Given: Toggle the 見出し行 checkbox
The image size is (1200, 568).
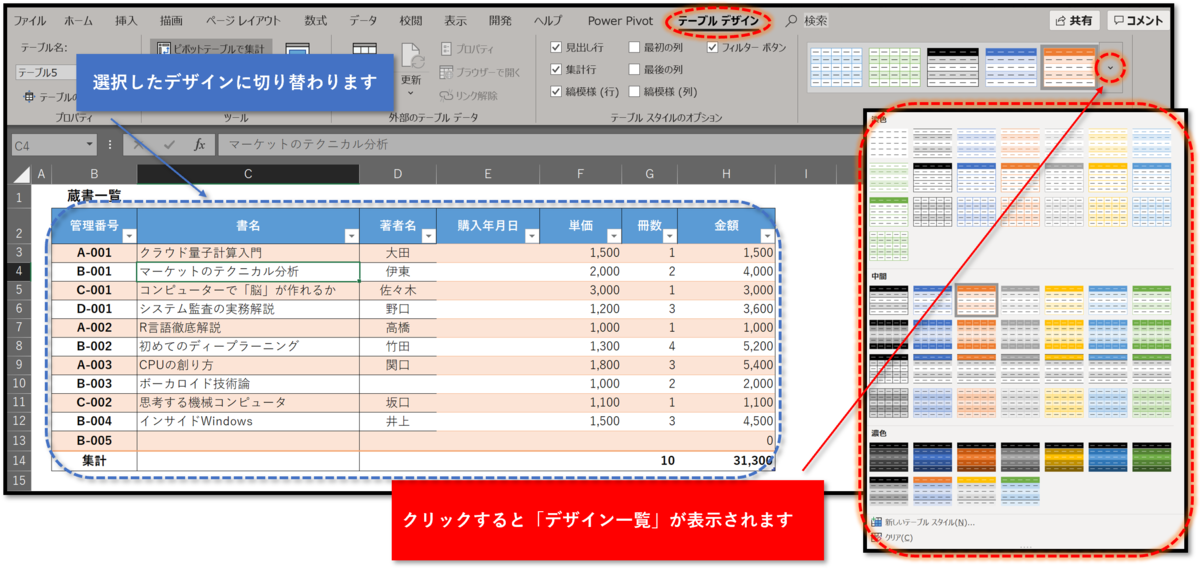Looking at the screenshot, I should pos(557,47).
